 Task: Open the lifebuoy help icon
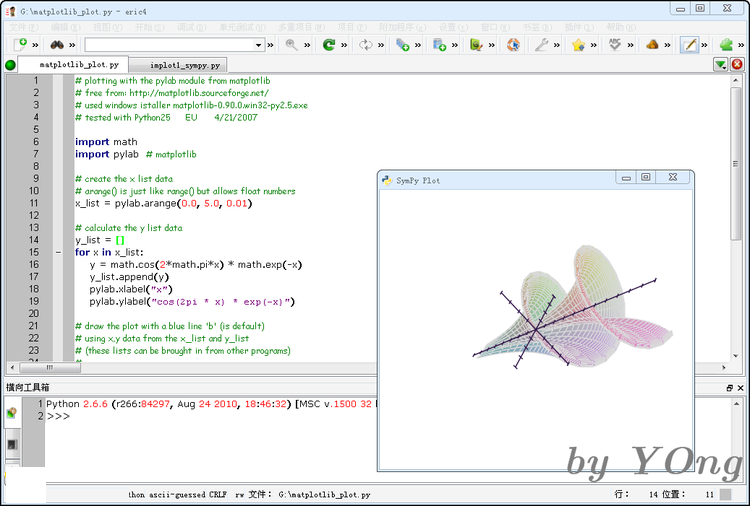[x=513, y=44]
